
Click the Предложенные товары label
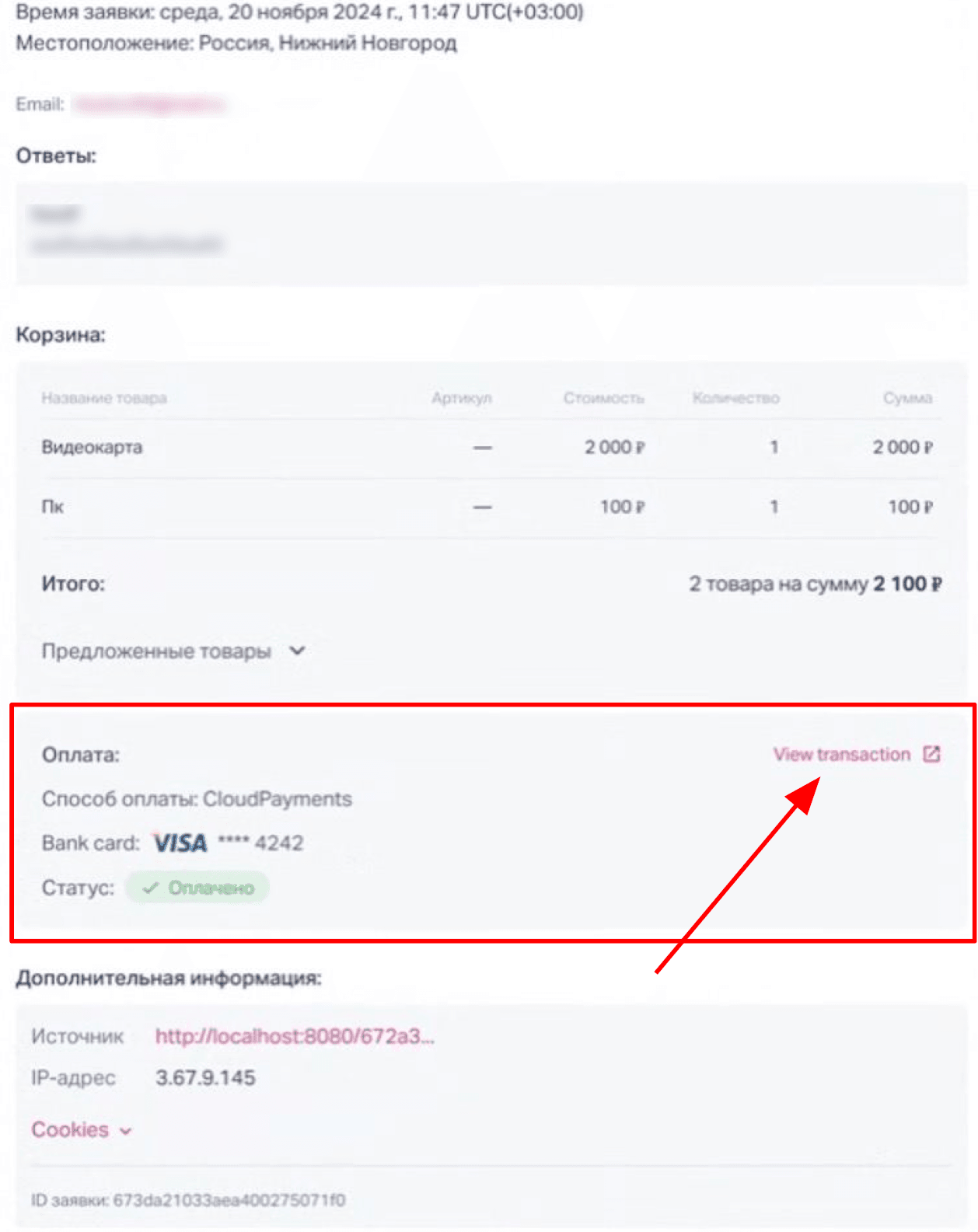tap(156, 651)
